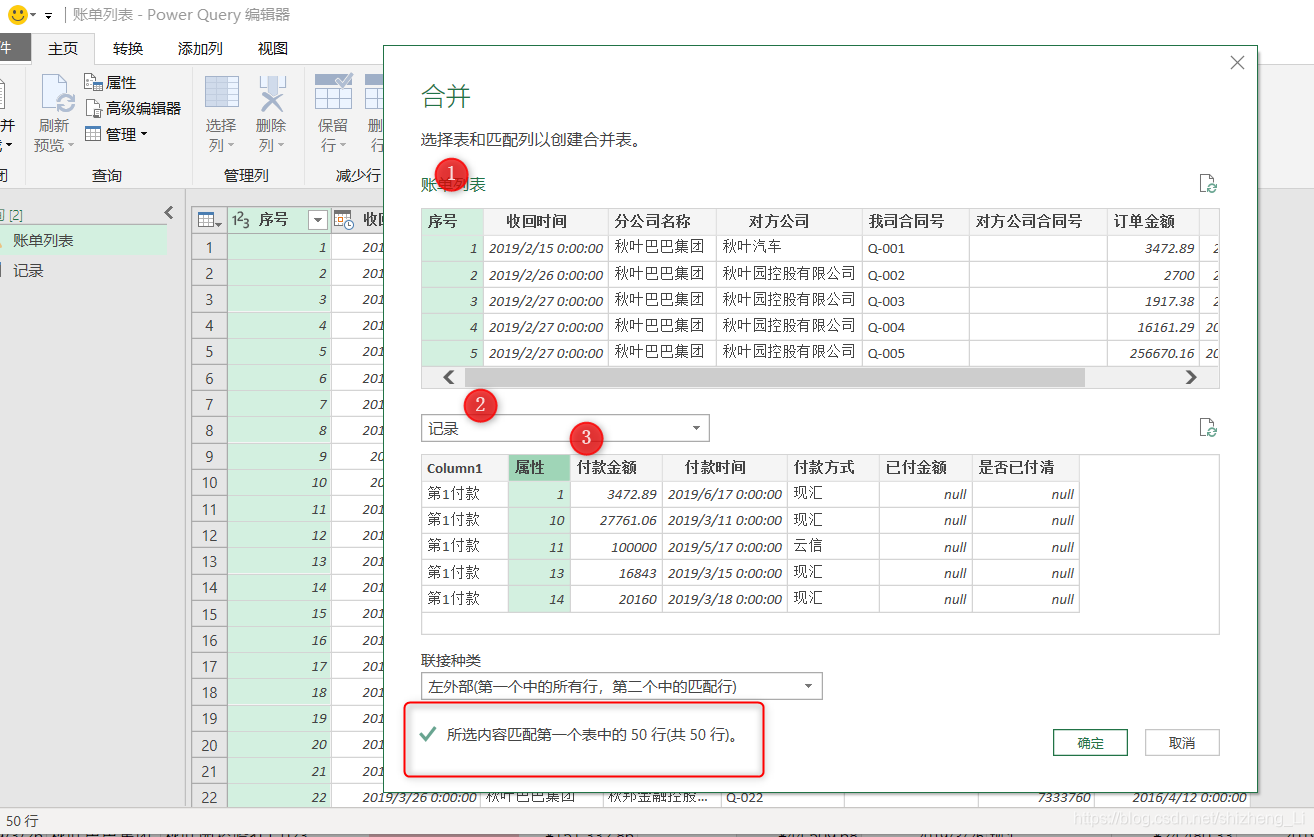This screenshot has height=837, width=1314.
Task: Select the 我司合同号 column header
Action: [916, 221]
